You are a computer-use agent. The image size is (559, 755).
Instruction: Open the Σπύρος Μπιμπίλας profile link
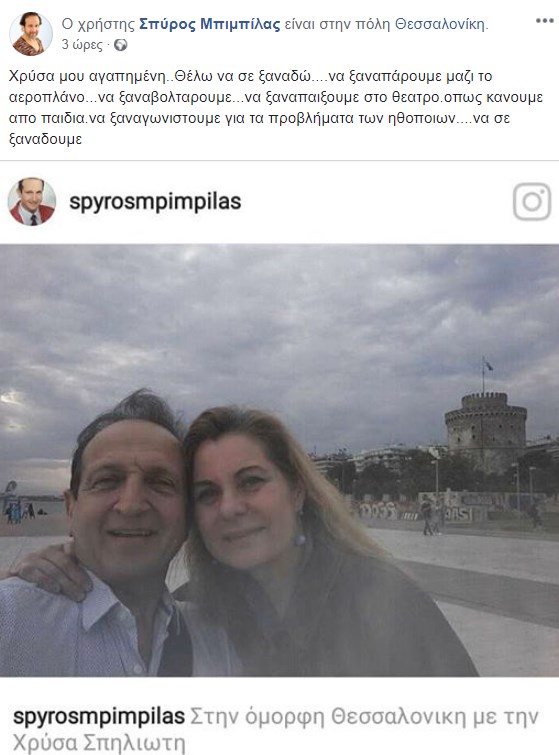coord(209,24)
